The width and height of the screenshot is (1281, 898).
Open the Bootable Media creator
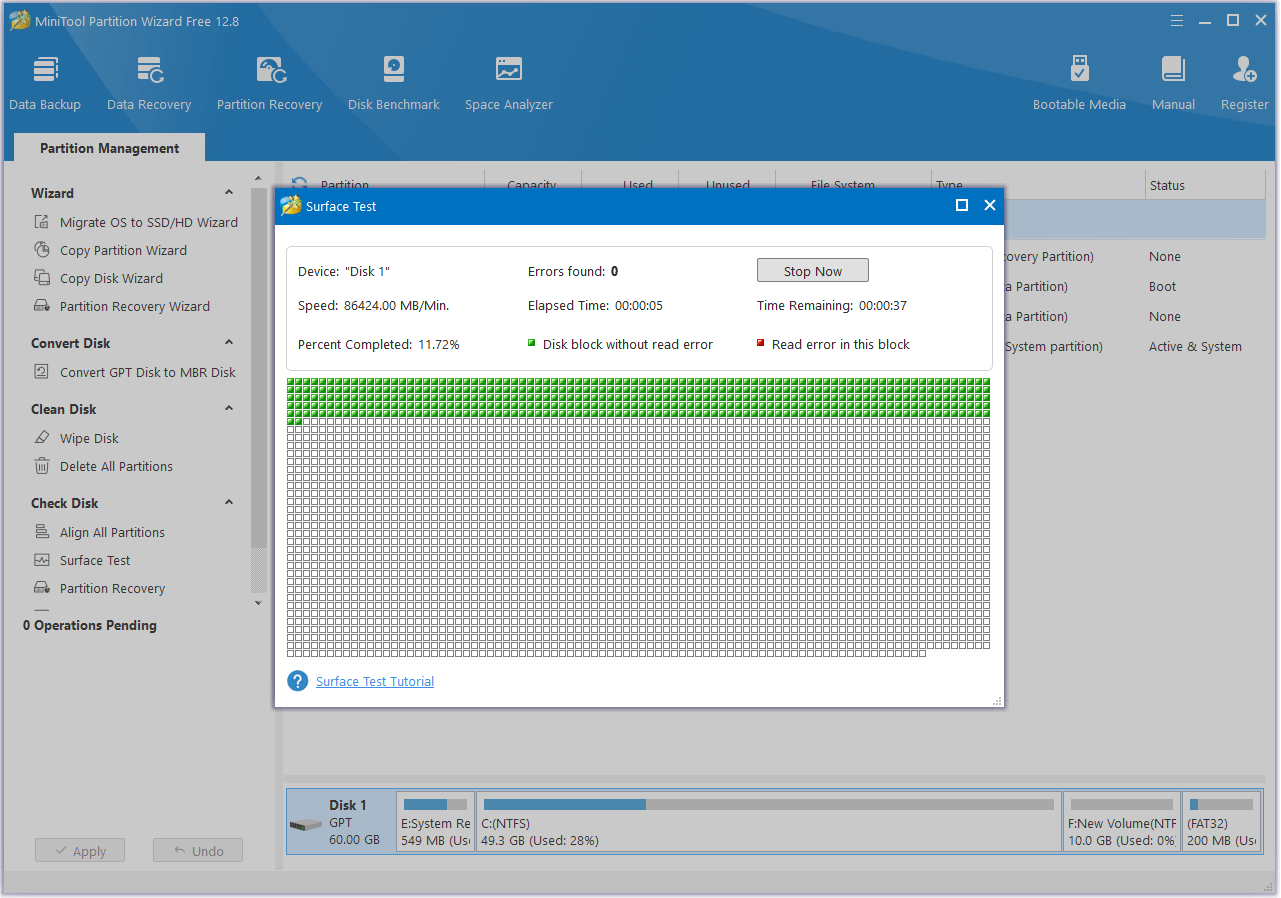pos(1079,80)
